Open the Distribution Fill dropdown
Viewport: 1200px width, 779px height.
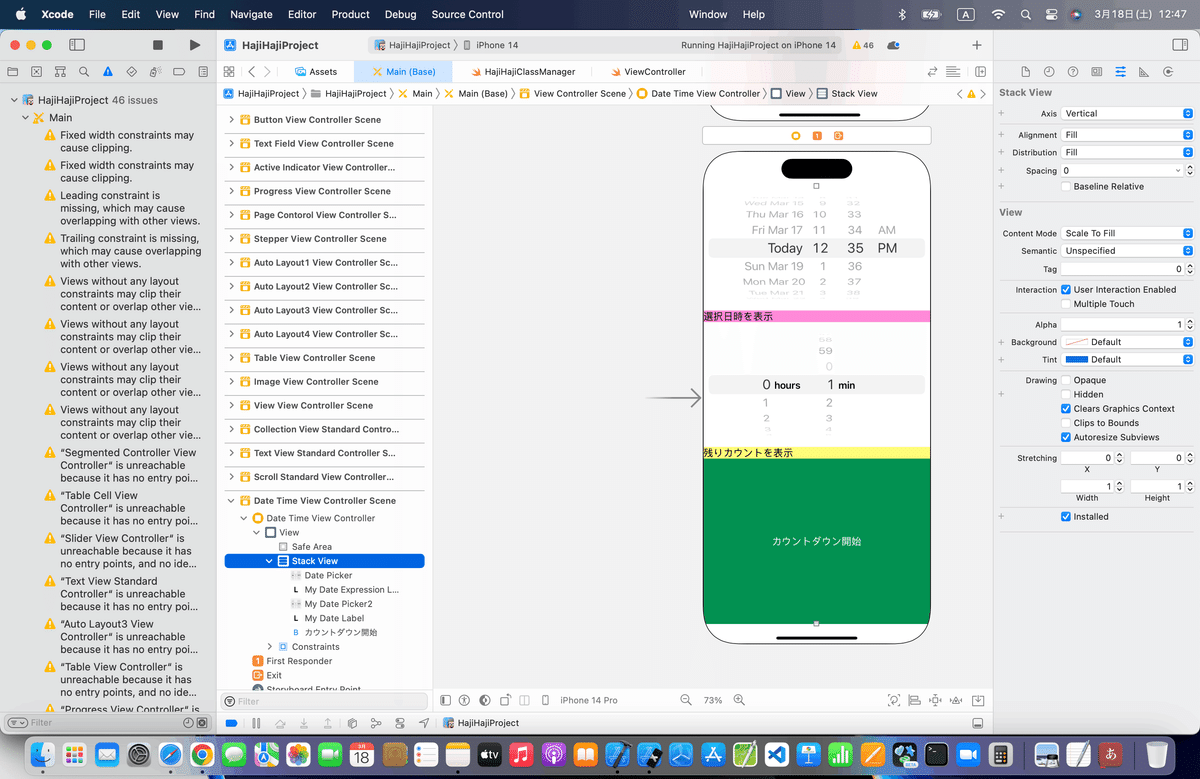pyautogui.click(x=1127, y=153)
